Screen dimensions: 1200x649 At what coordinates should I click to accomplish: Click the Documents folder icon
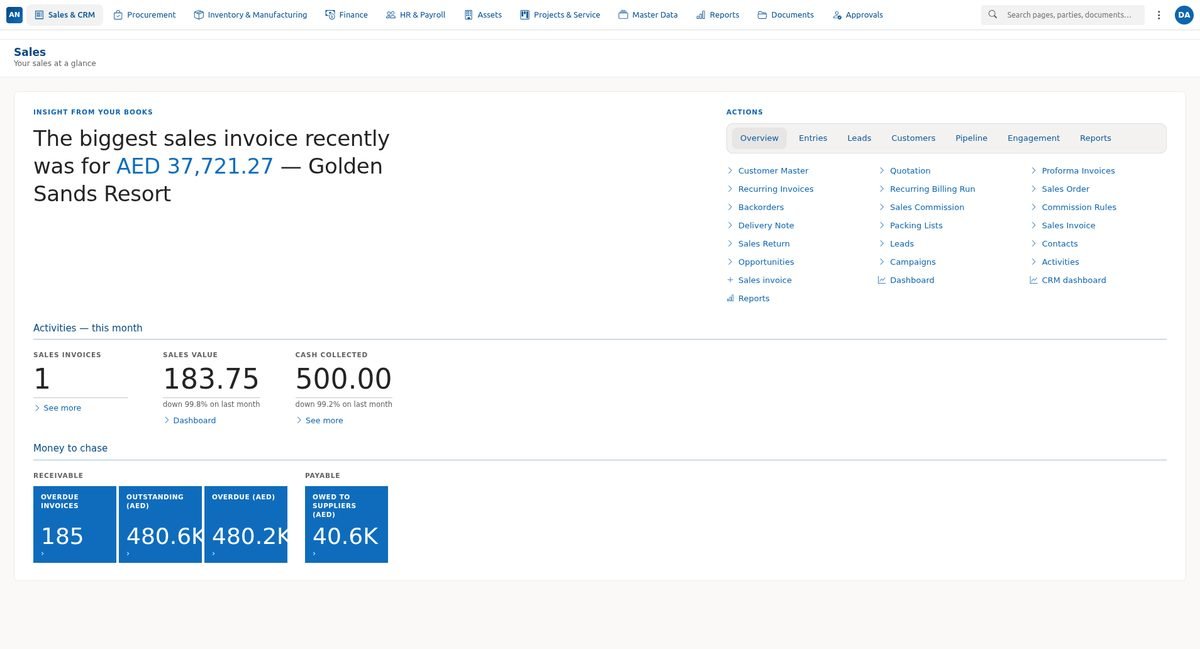(762, 15)
